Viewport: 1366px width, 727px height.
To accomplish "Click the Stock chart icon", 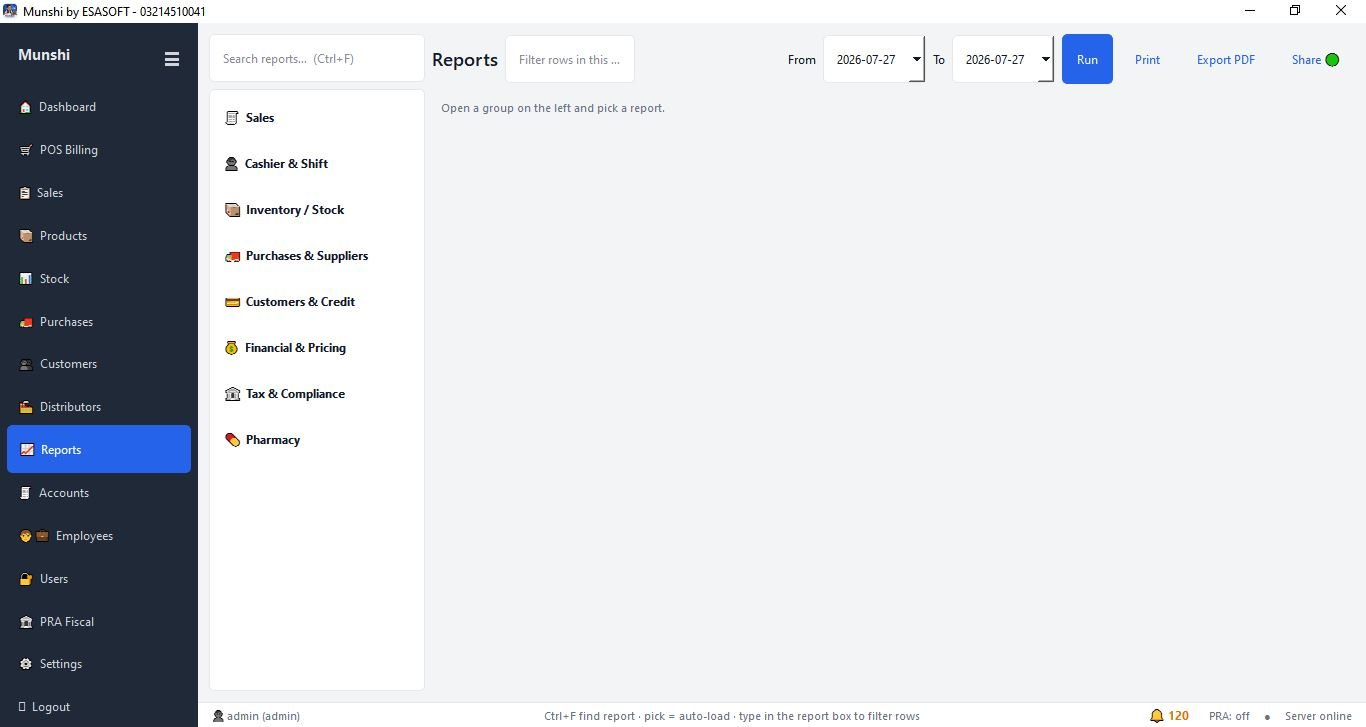I will (26, 279).
